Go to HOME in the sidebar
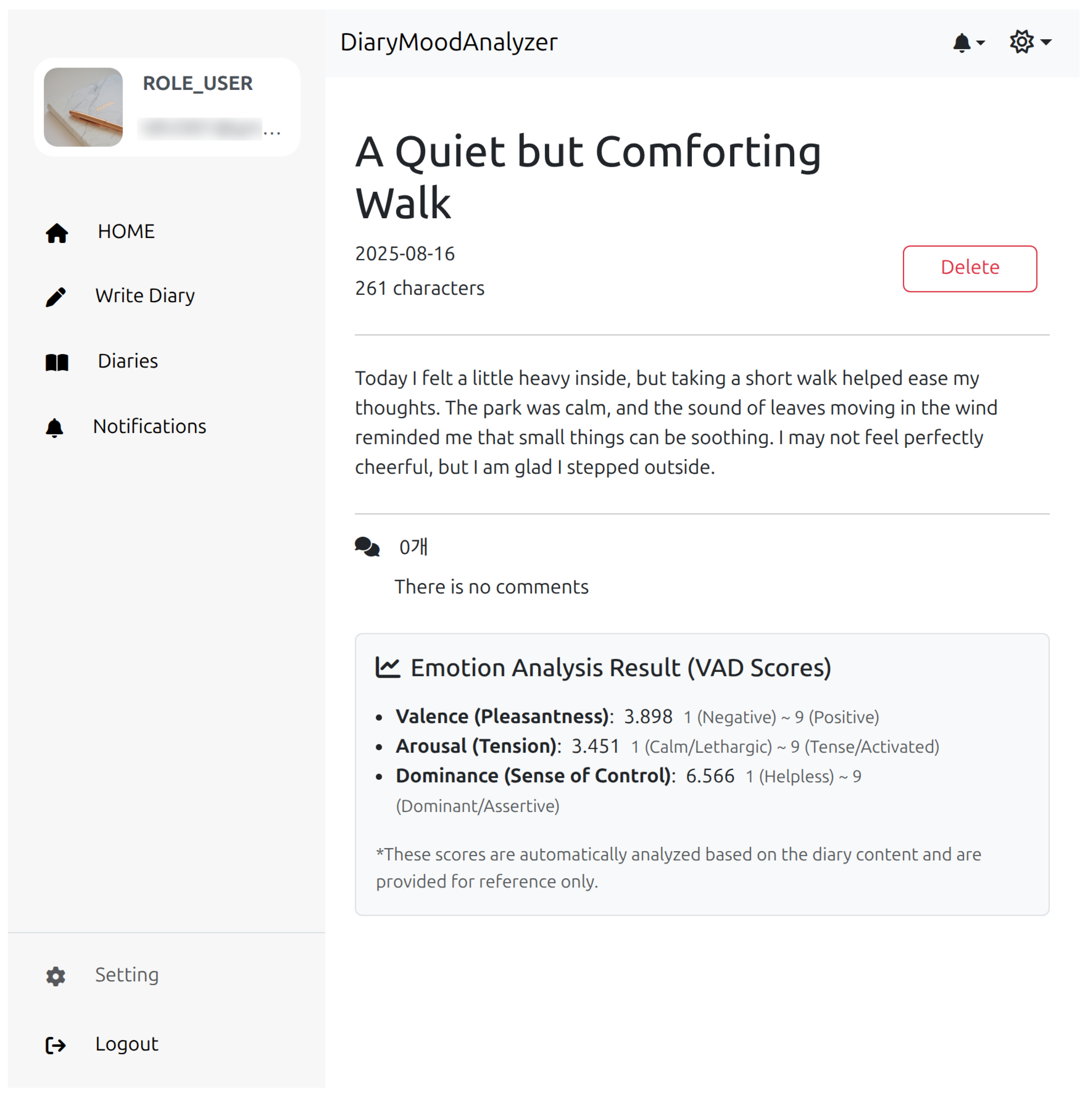 point(126,232)
